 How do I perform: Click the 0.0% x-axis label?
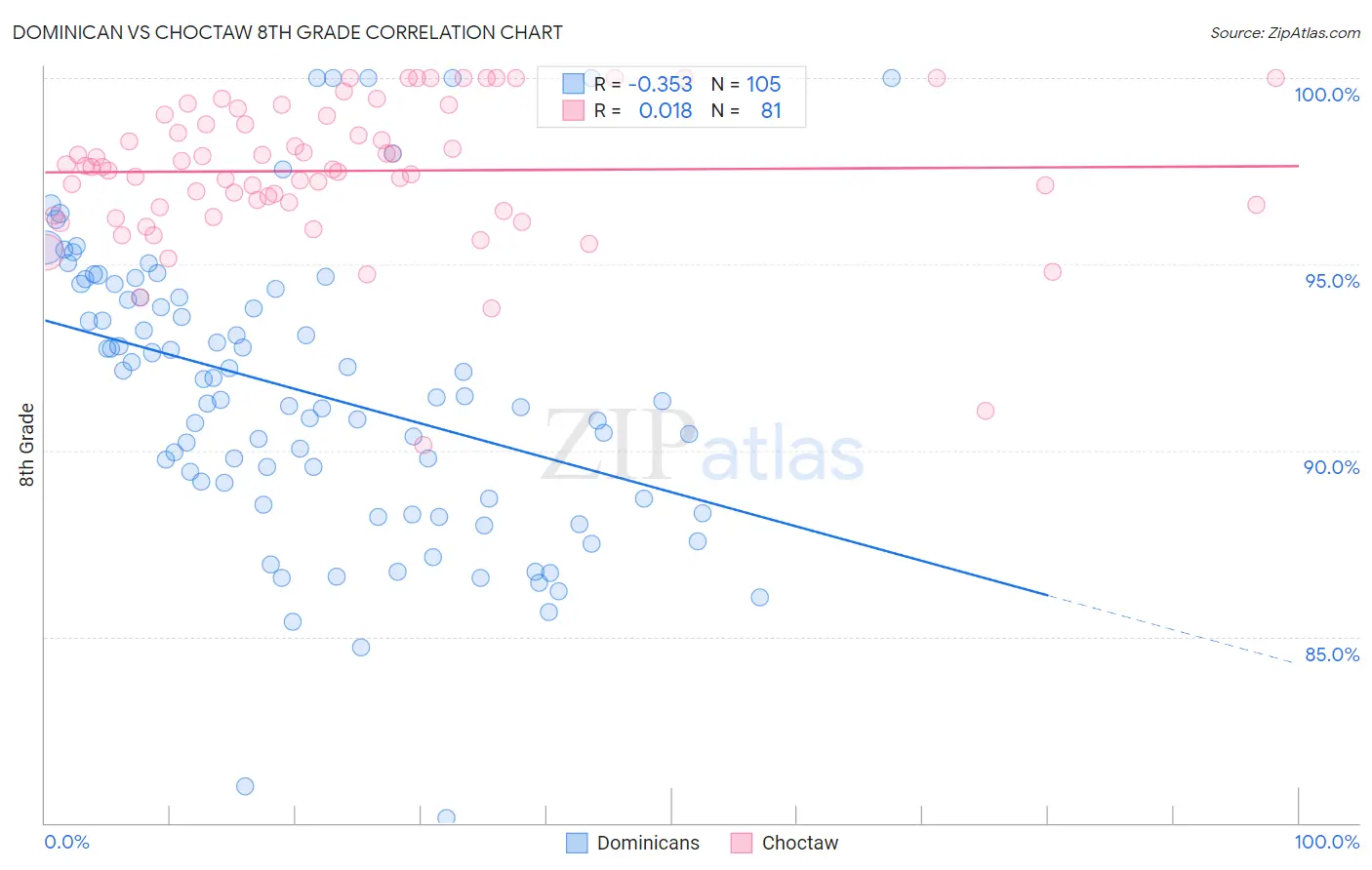(66, 842)
